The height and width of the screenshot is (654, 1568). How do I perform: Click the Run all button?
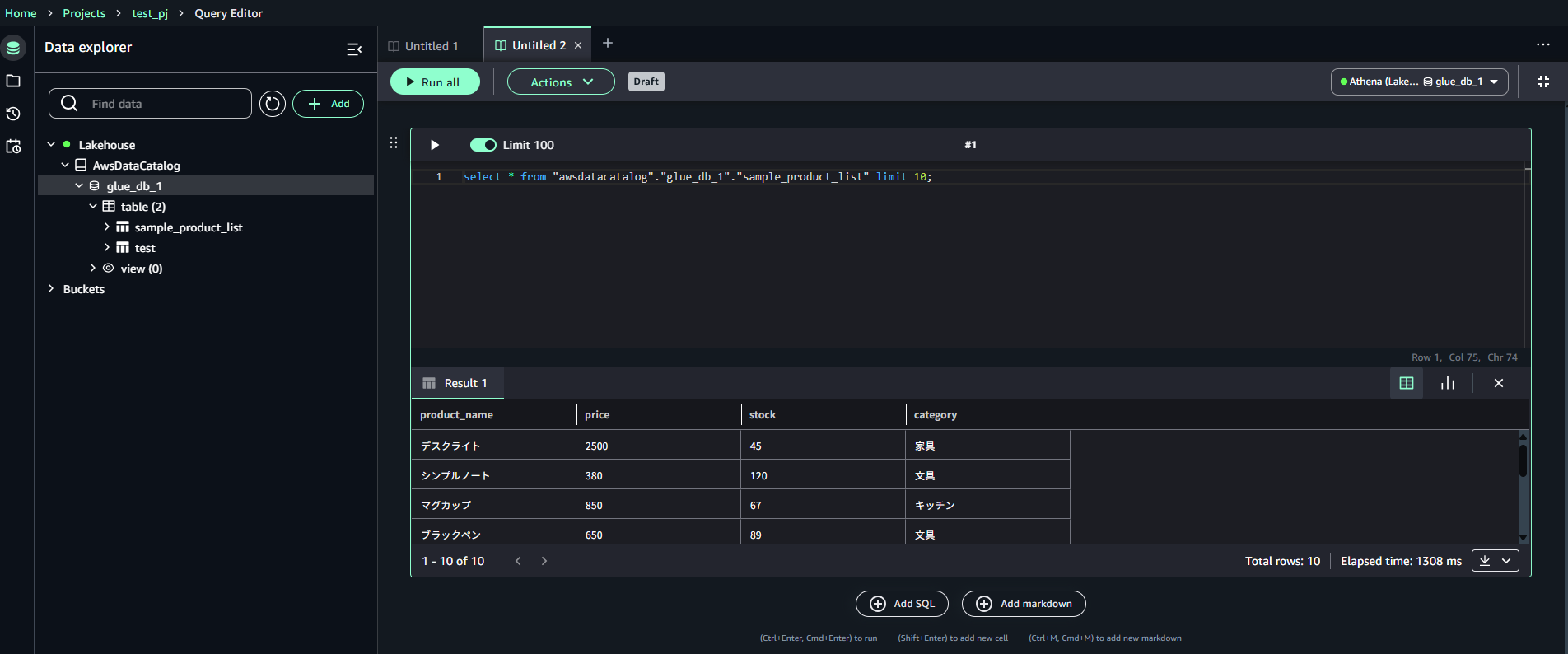(x=434, y=82)
